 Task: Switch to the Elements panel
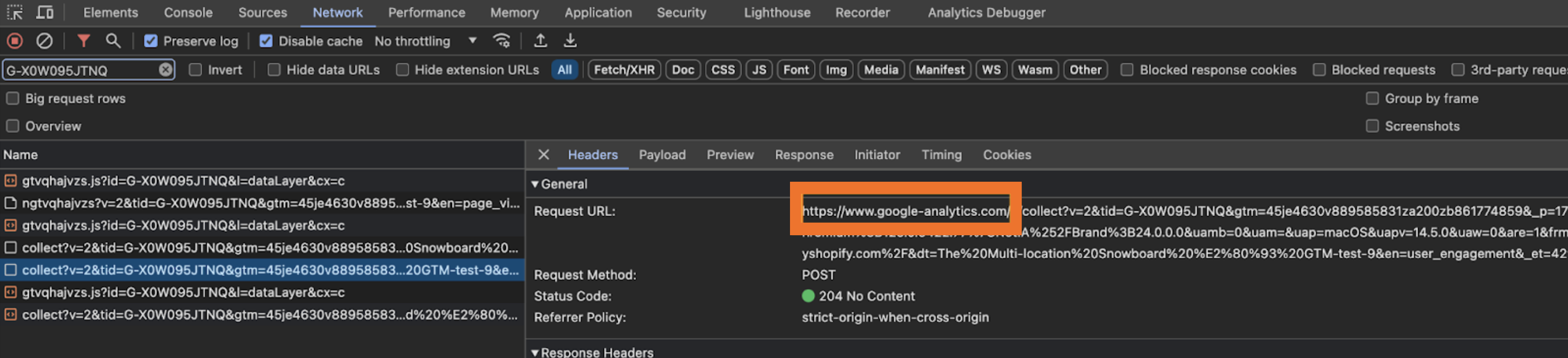[x=111, y=12]
